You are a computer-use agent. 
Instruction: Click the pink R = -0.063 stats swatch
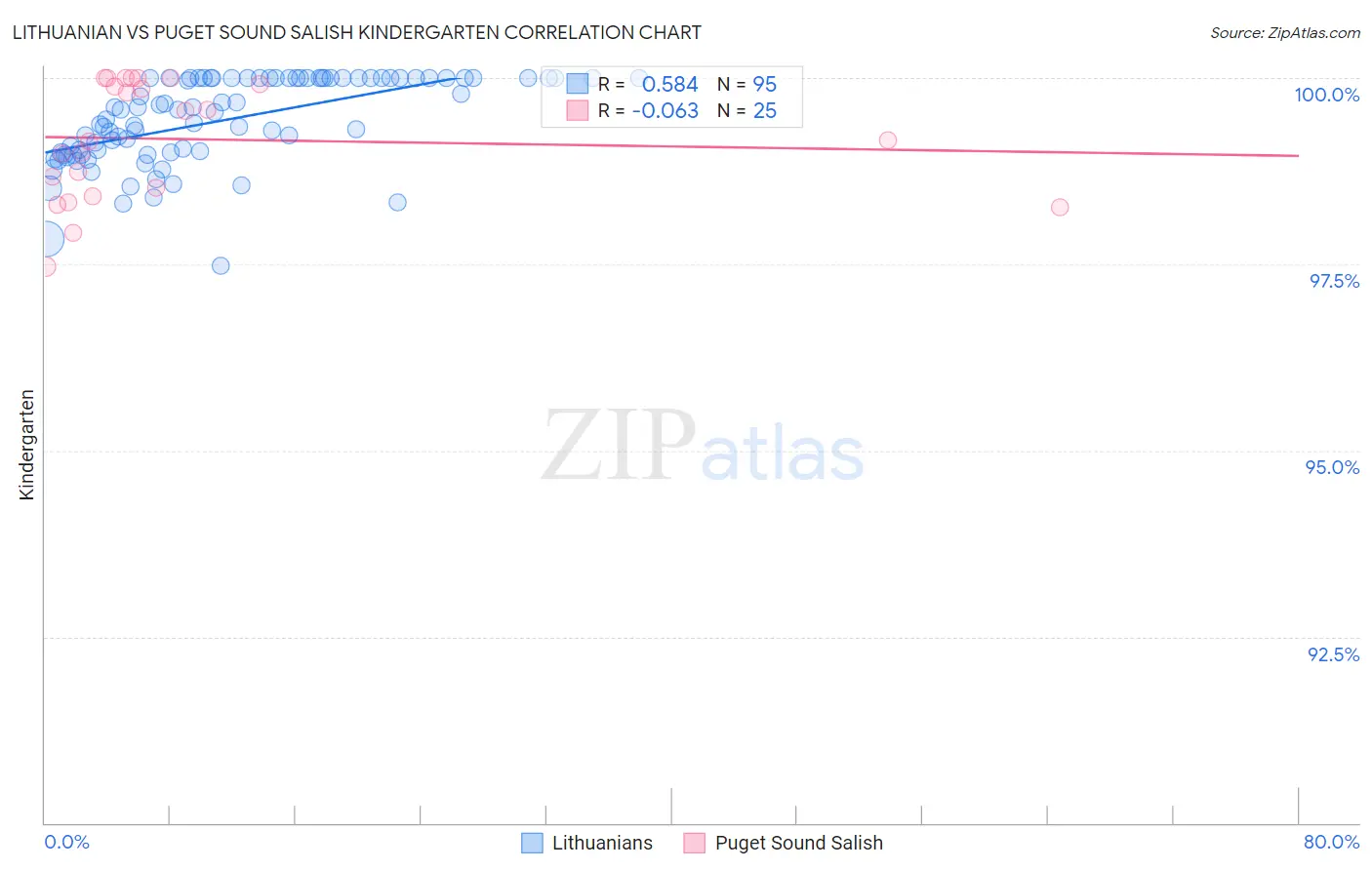(578, 110)
